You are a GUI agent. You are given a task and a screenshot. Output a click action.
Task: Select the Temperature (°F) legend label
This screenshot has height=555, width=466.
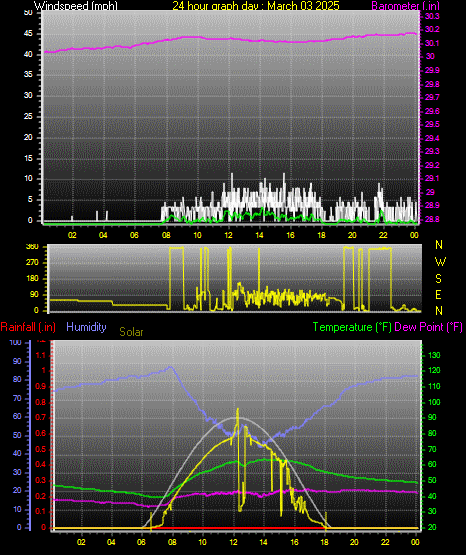[352, 327]
